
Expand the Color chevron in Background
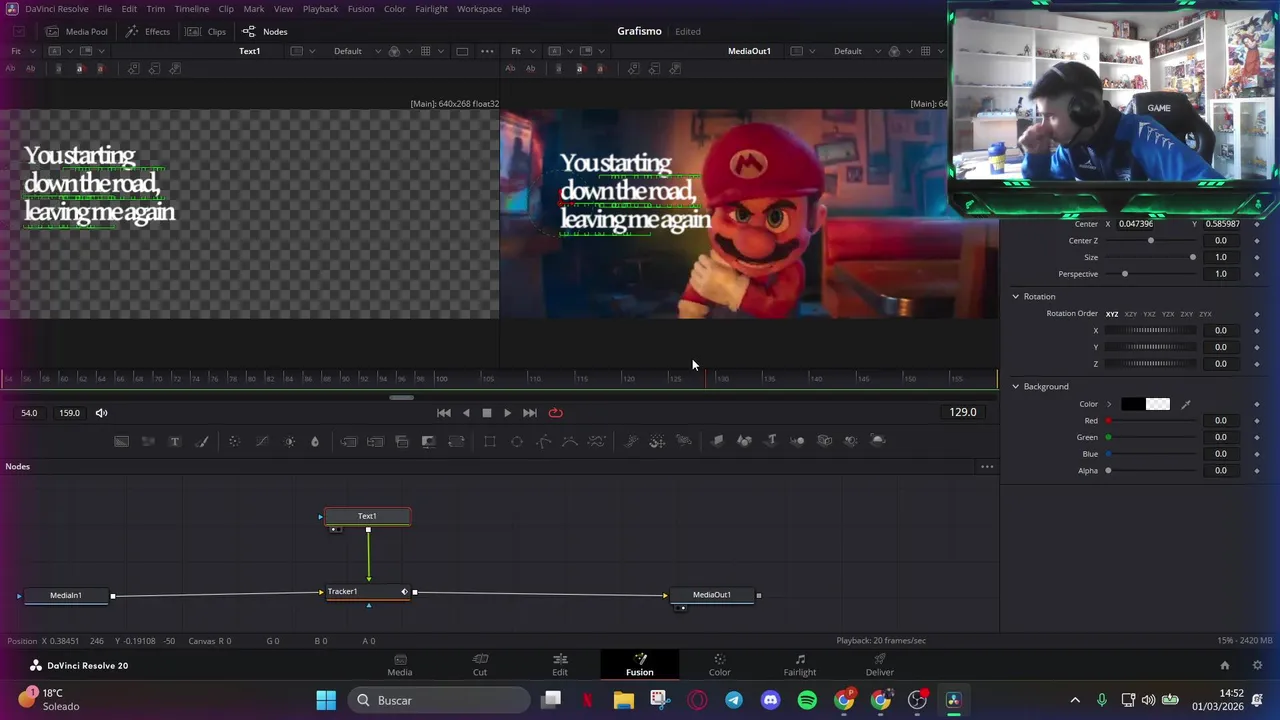click(x=1108, y=404)
